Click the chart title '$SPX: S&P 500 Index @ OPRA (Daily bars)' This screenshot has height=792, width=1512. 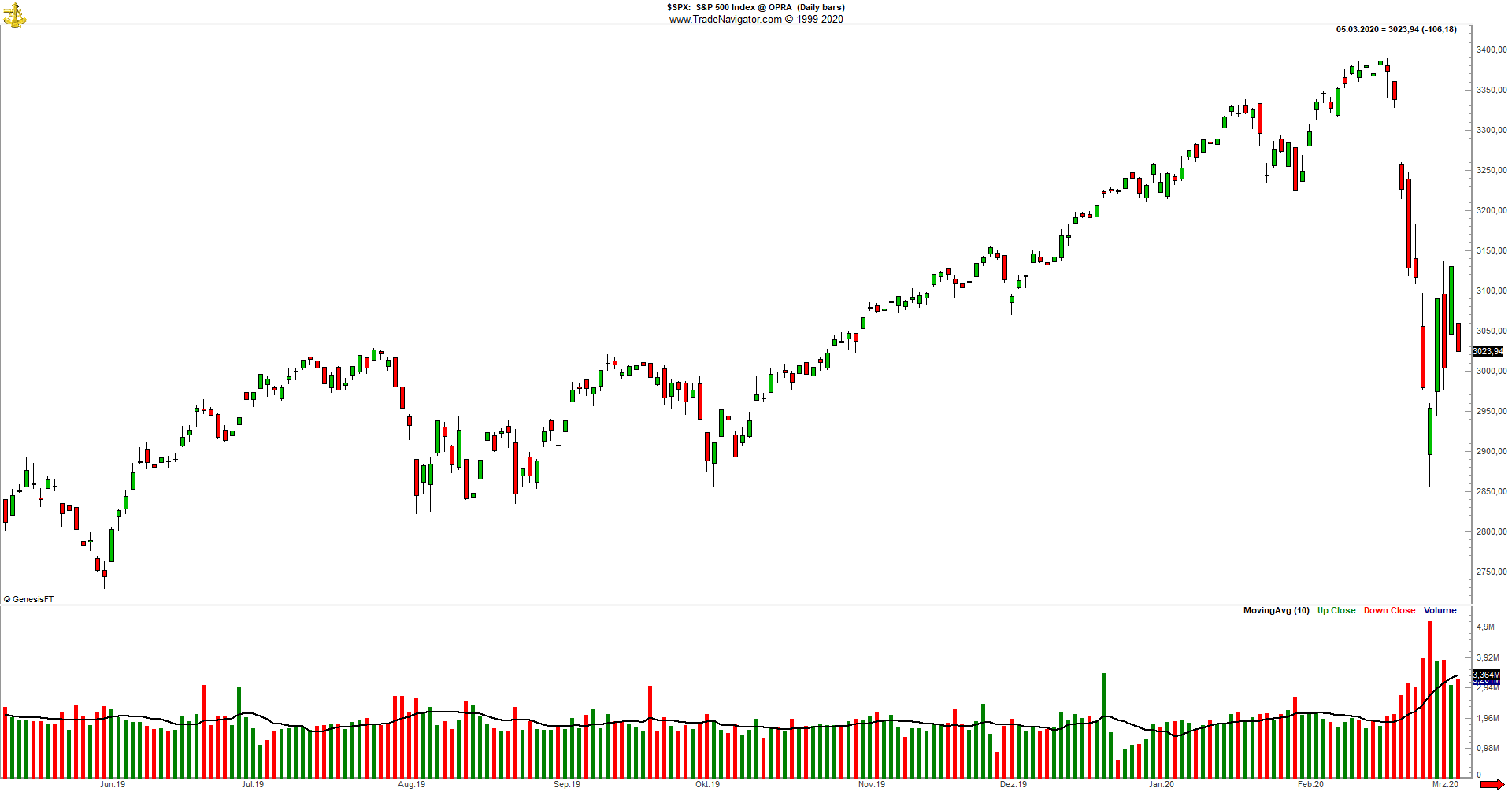tap(756, 7)
